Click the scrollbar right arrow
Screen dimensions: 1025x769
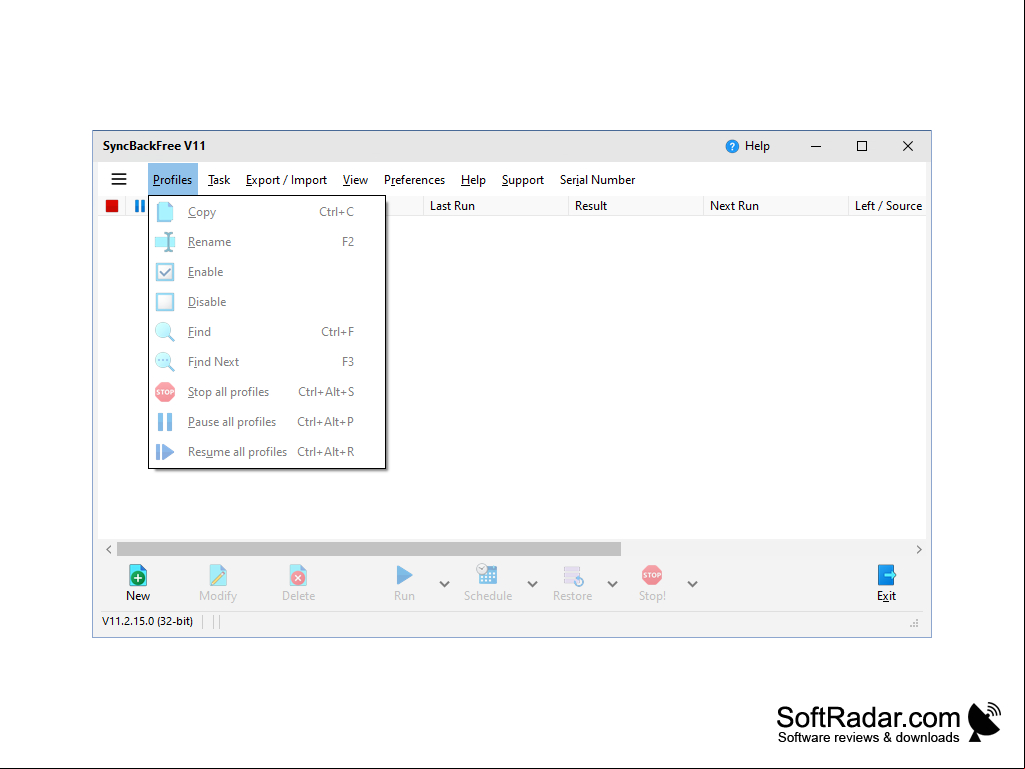919,549
